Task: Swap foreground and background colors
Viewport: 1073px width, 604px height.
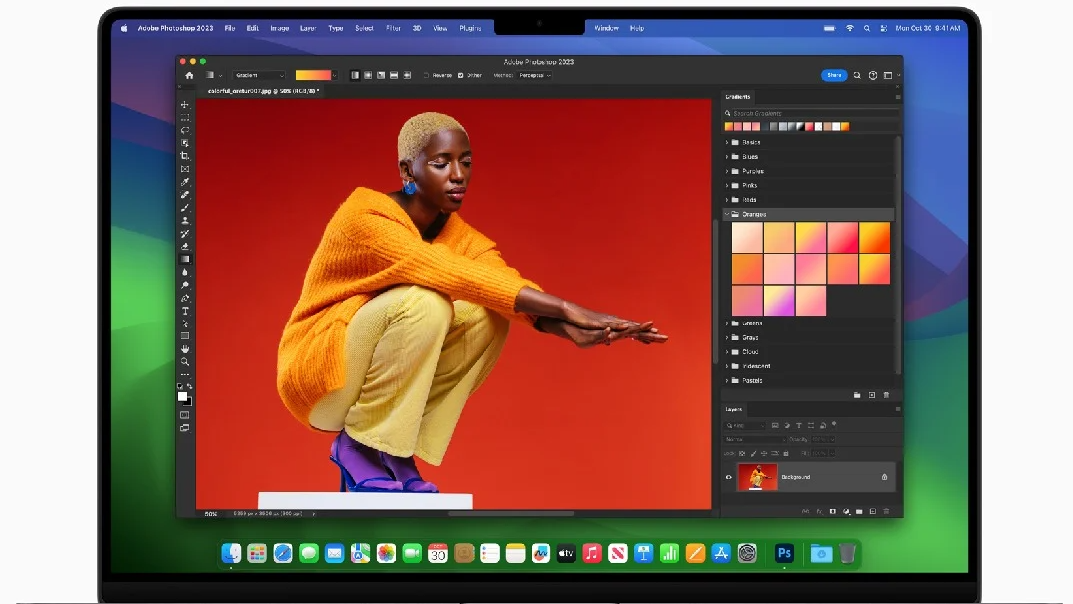Action: [190, 386]
